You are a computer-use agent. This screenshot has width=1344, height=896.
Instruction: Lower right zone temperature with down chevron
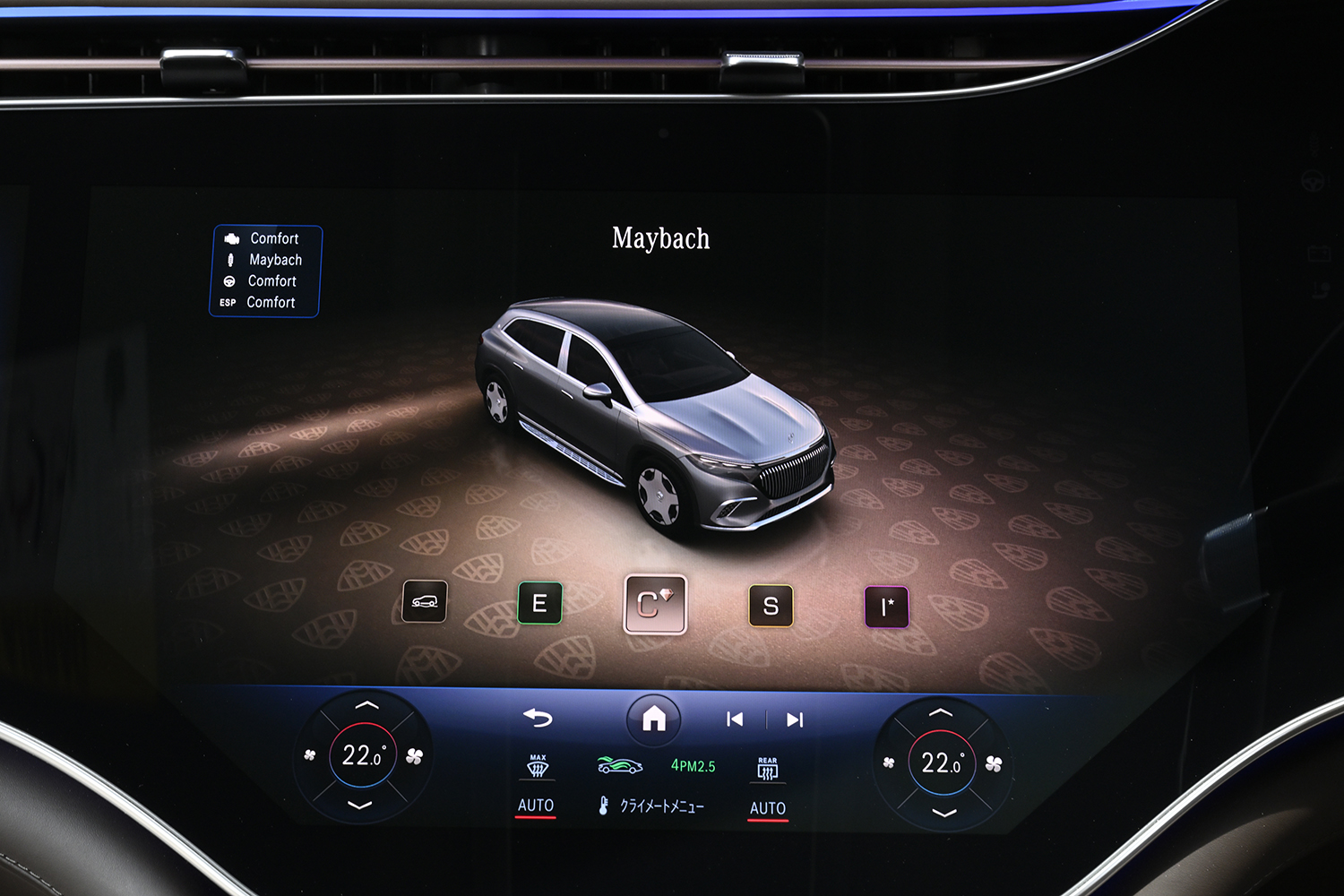(x=944, y=813)
